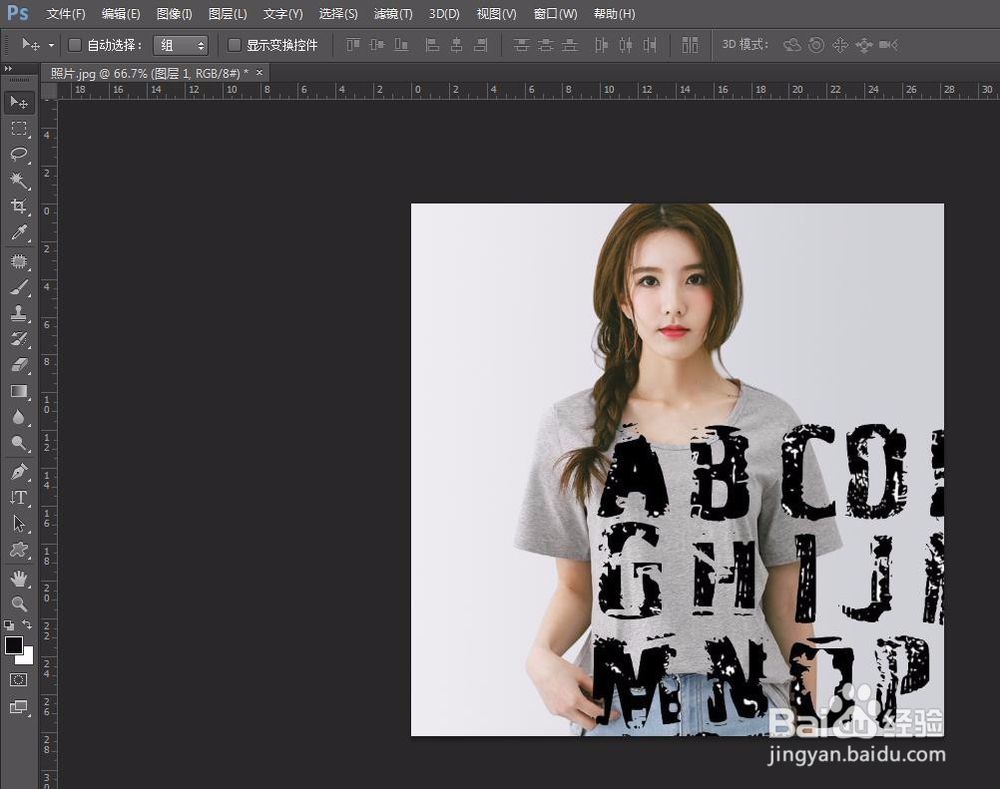
Task: Expand the collapsed toolbar double-arrow
Action: pyautogui.click(x=9, y=69)
